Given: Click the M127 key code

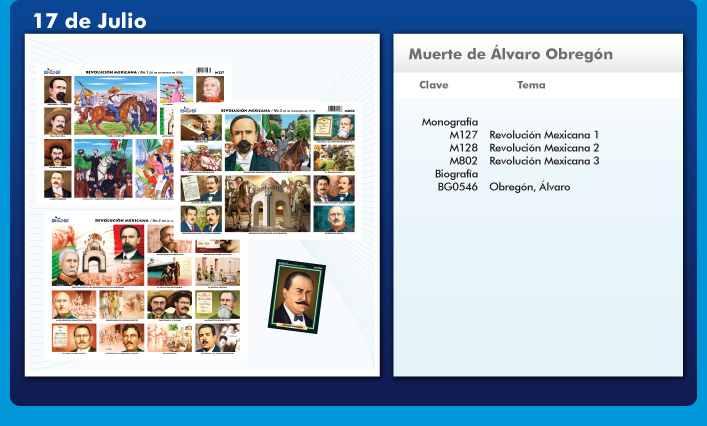Looking at the screenshot, I should pos(463,134).
